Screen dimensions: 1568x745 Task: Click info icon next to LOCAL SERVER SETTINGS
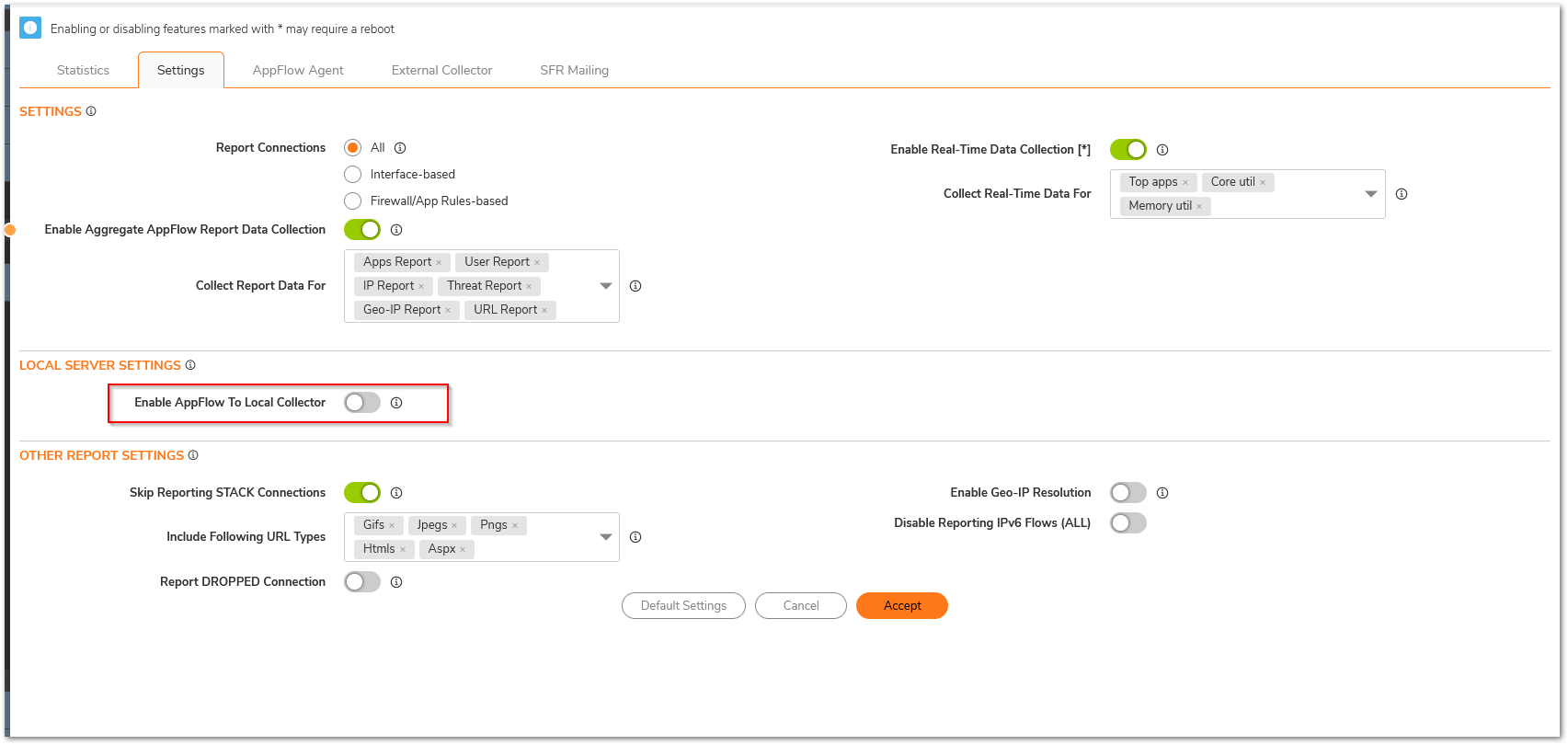point(190,365)
